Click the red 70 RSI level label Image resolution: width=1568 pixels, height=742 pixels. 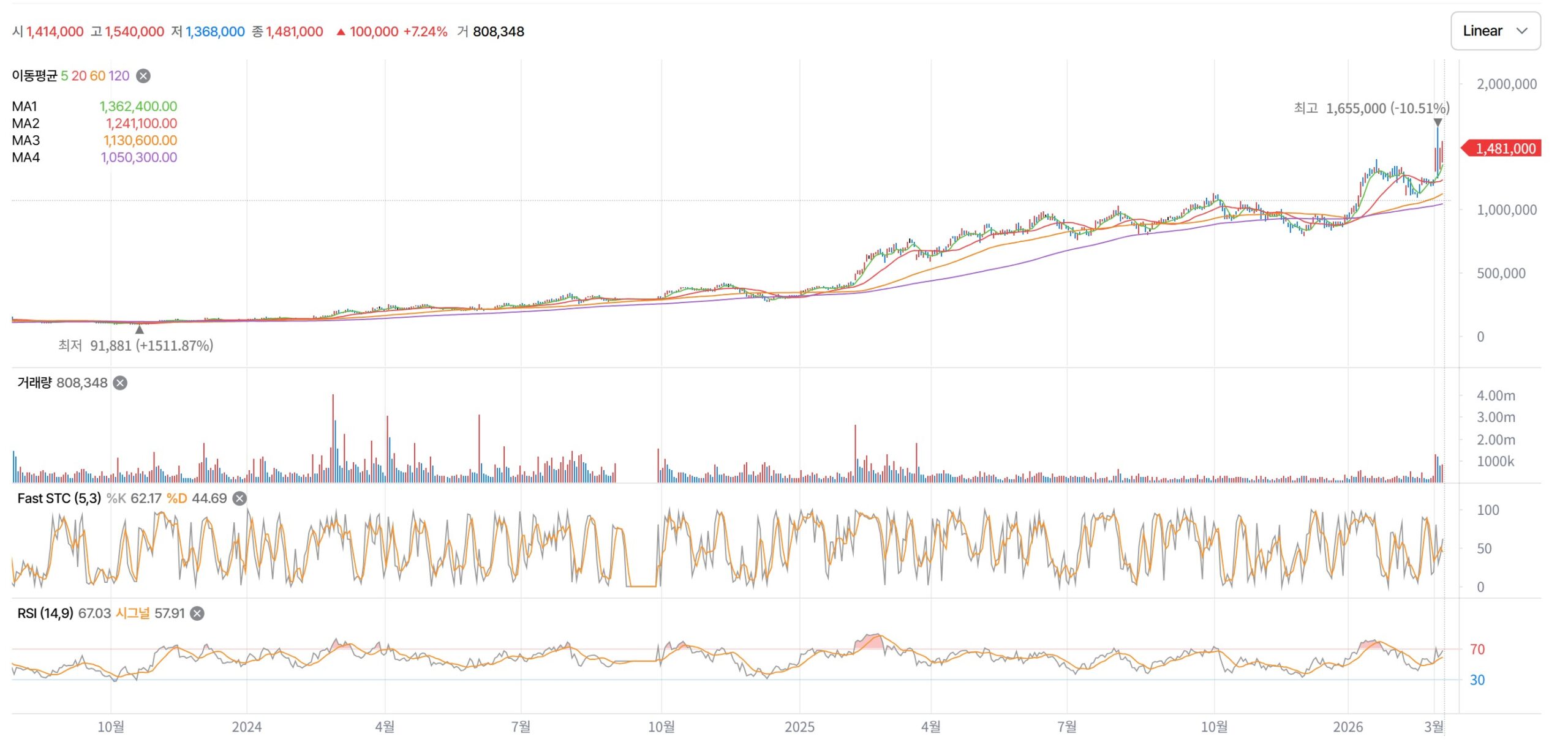(1477, 650)
